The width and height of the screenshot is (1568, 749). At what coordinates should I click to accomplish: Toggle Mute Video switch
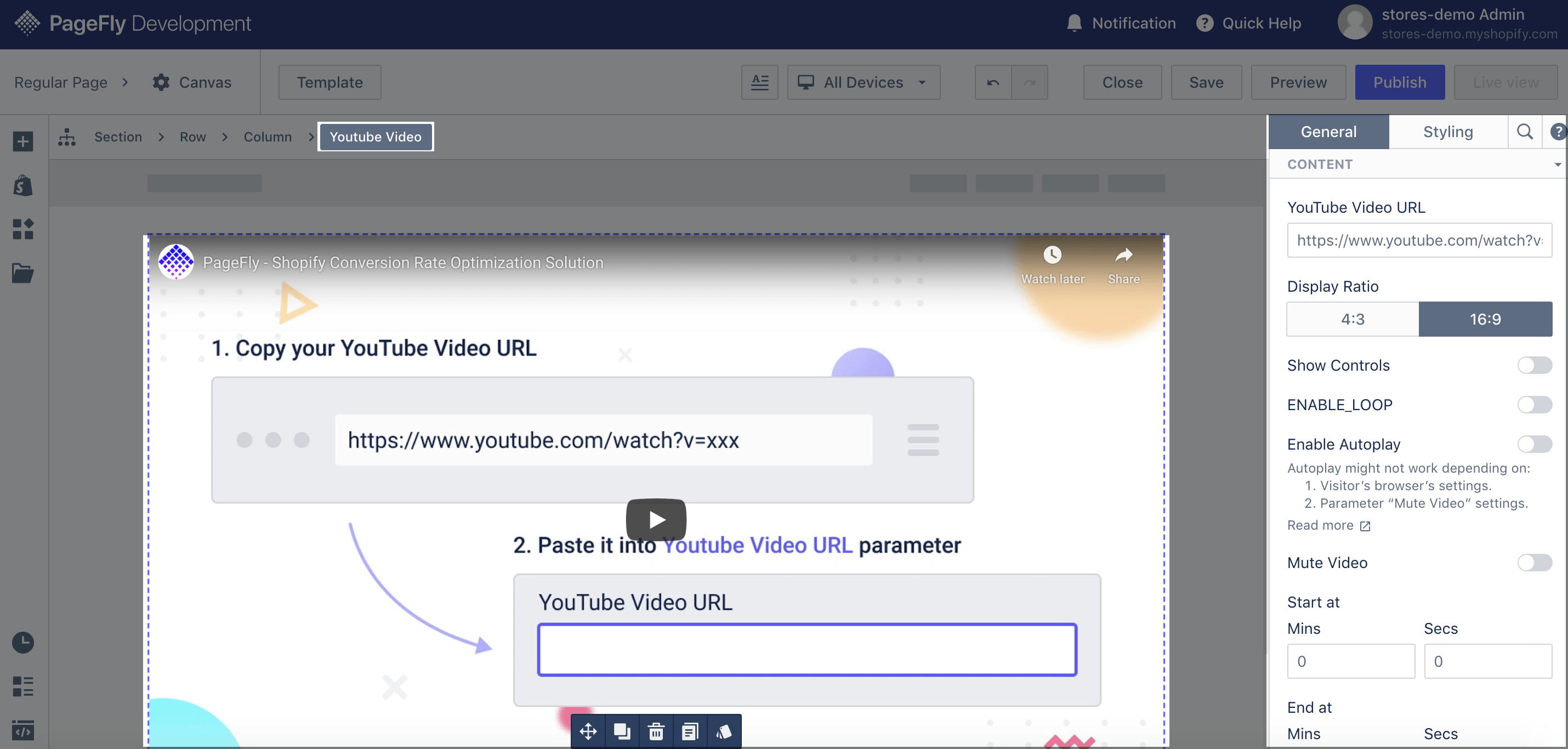1535,563
